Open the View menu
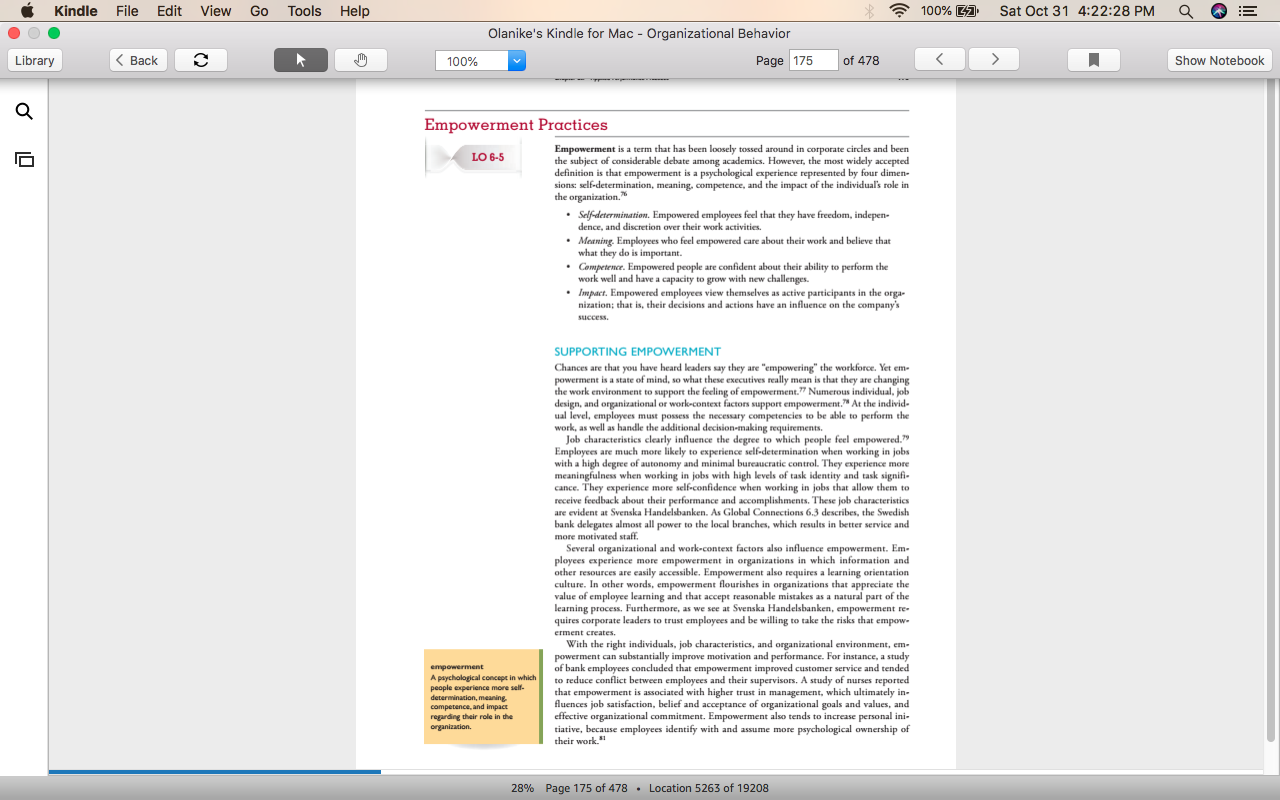Viewport: 1280px width, 800px height. point(215,11)
